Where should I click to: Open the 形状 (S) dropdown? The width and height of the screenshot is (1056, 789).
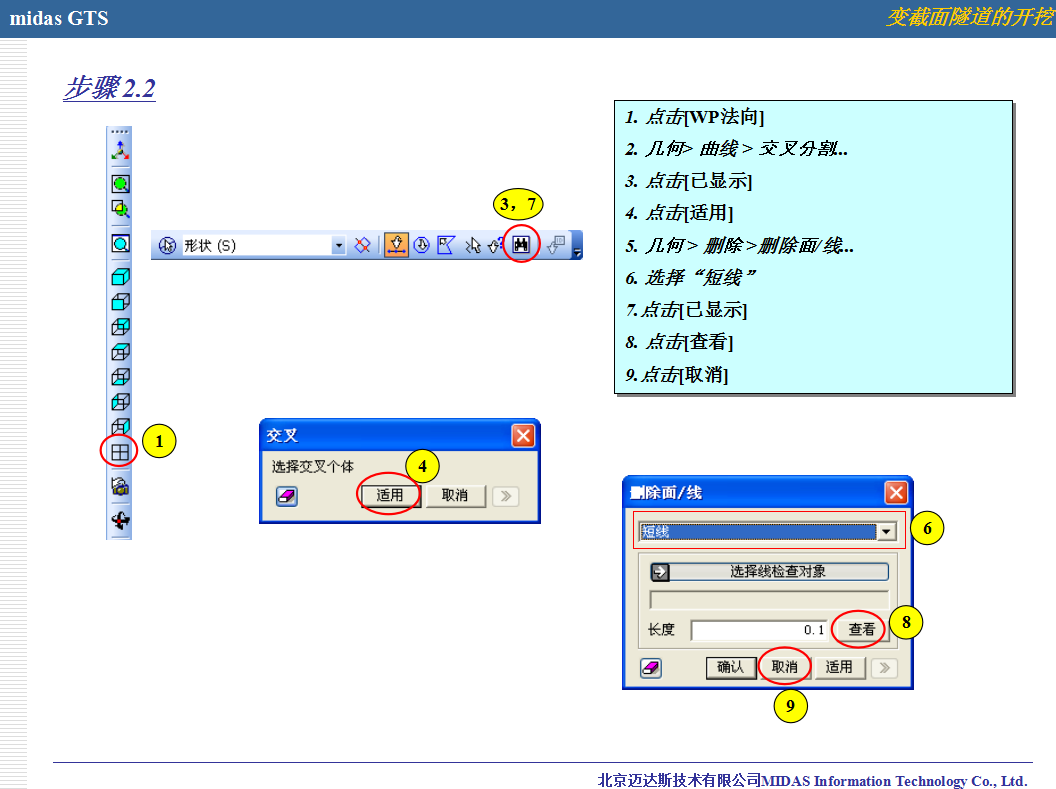tap(338, 246)
